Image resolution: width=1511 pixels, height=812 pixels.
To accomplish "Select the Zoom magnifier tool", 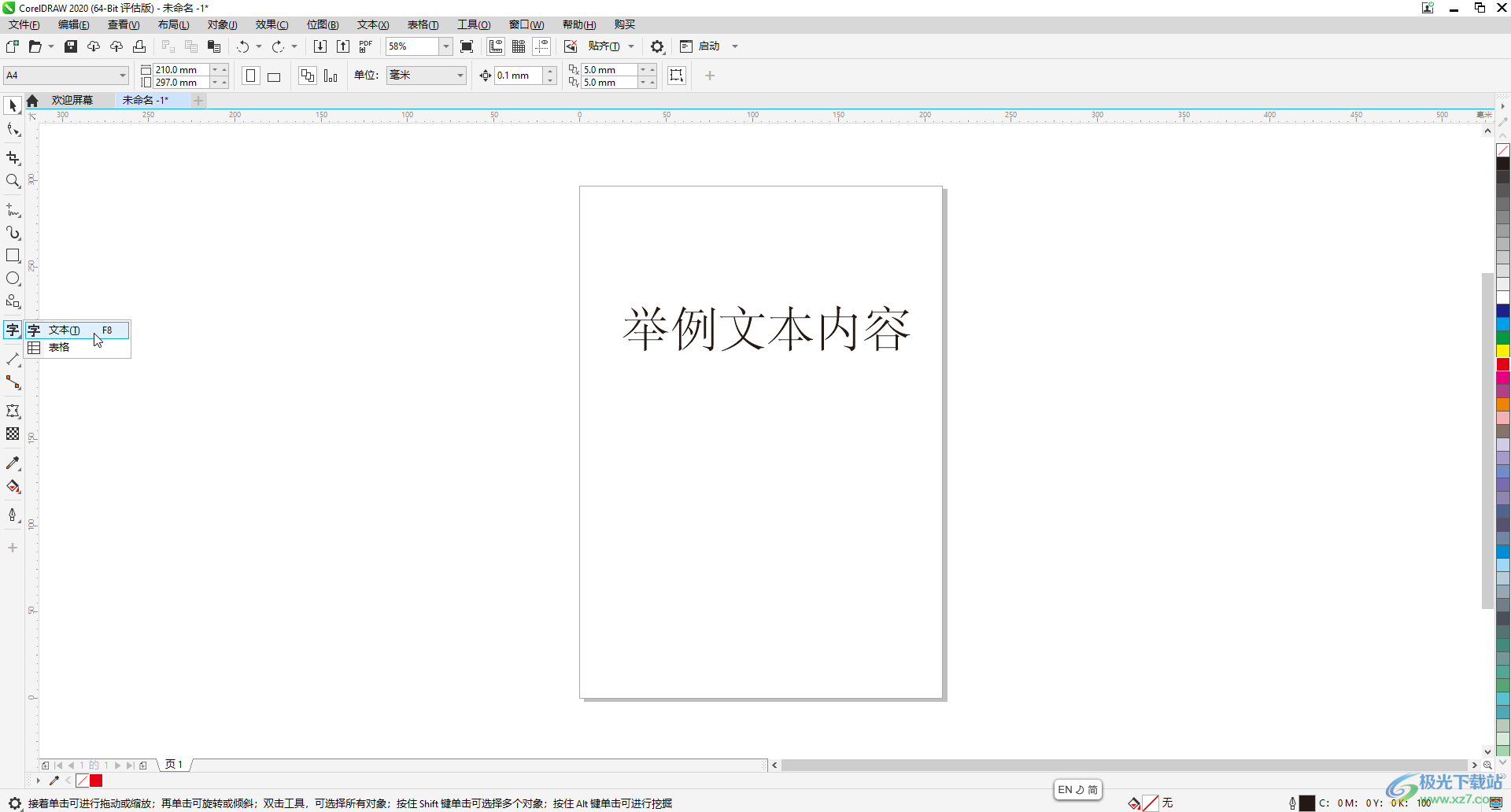I will (x=13, y=181).
